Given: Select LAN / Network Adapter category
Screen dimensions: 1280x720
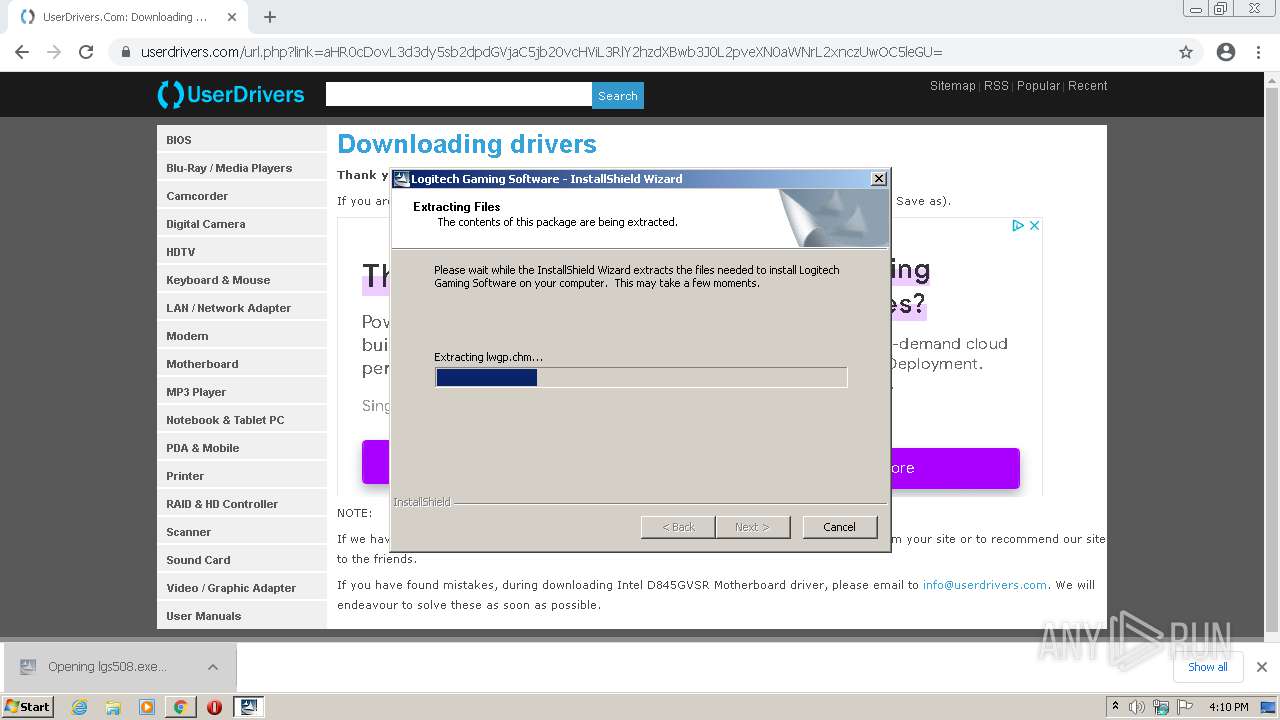Looking at the screenshot, I should click(242, 308).
